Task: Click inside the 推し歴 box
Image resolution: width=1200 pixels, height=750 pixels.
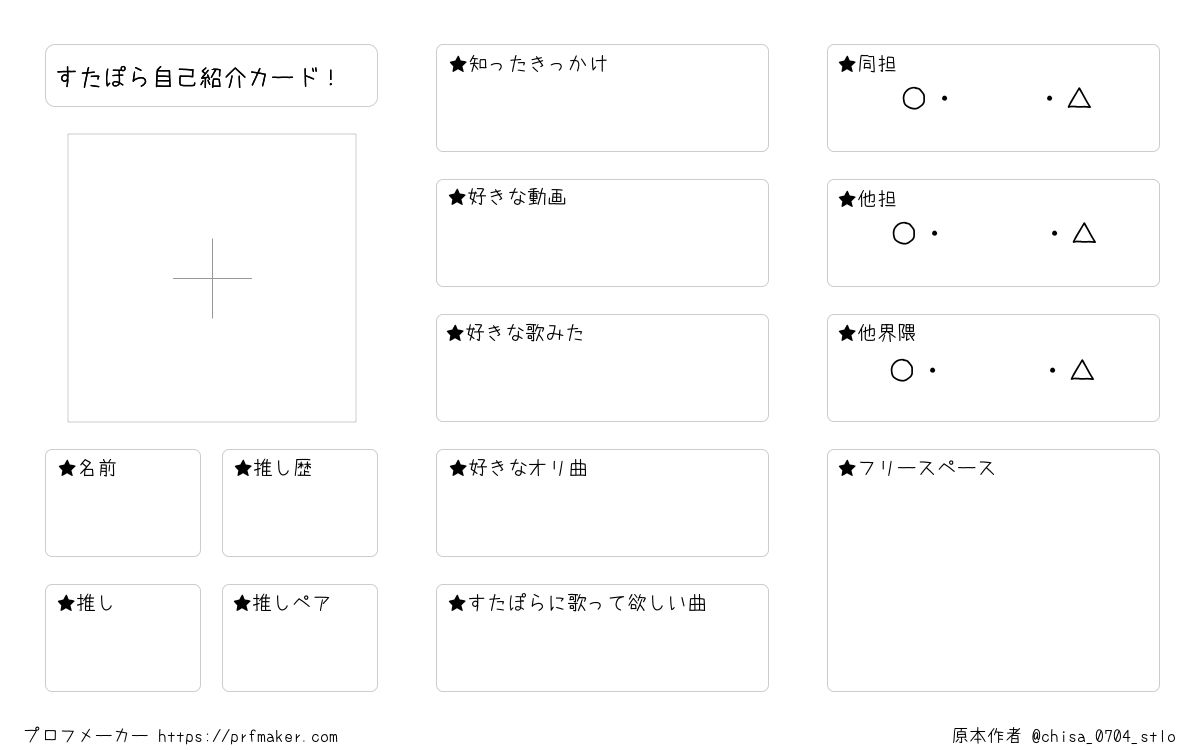Action: (300, 503)
